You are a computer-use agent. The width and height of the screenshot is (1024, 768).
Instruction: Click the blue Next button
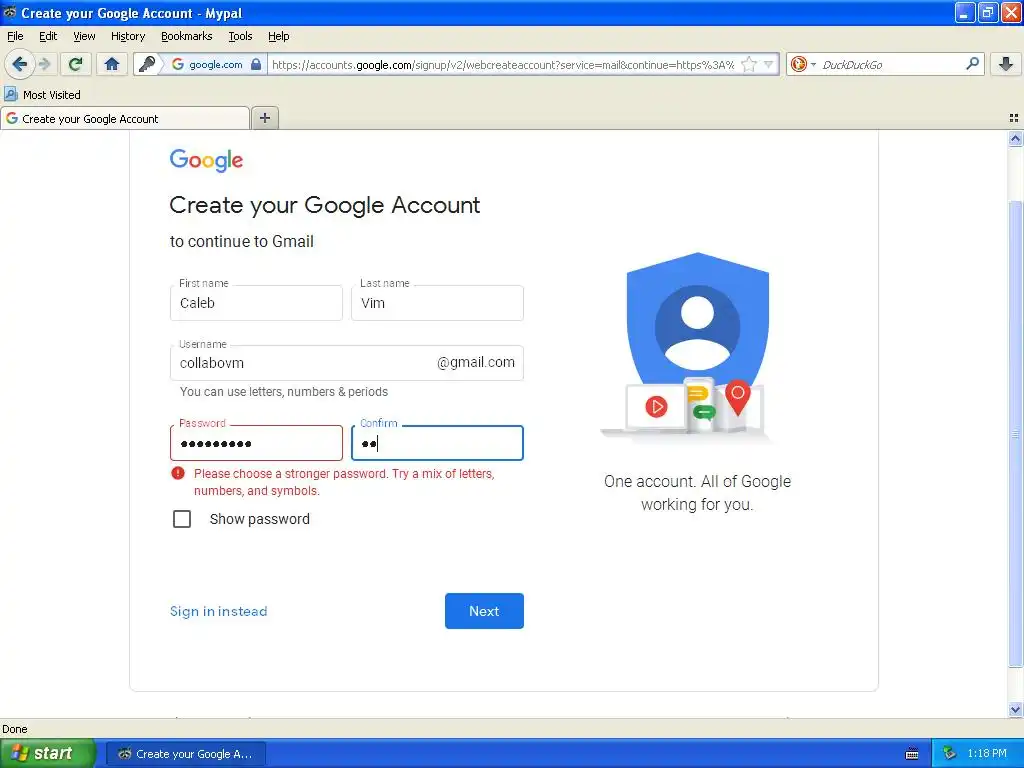tap(484, 611)
